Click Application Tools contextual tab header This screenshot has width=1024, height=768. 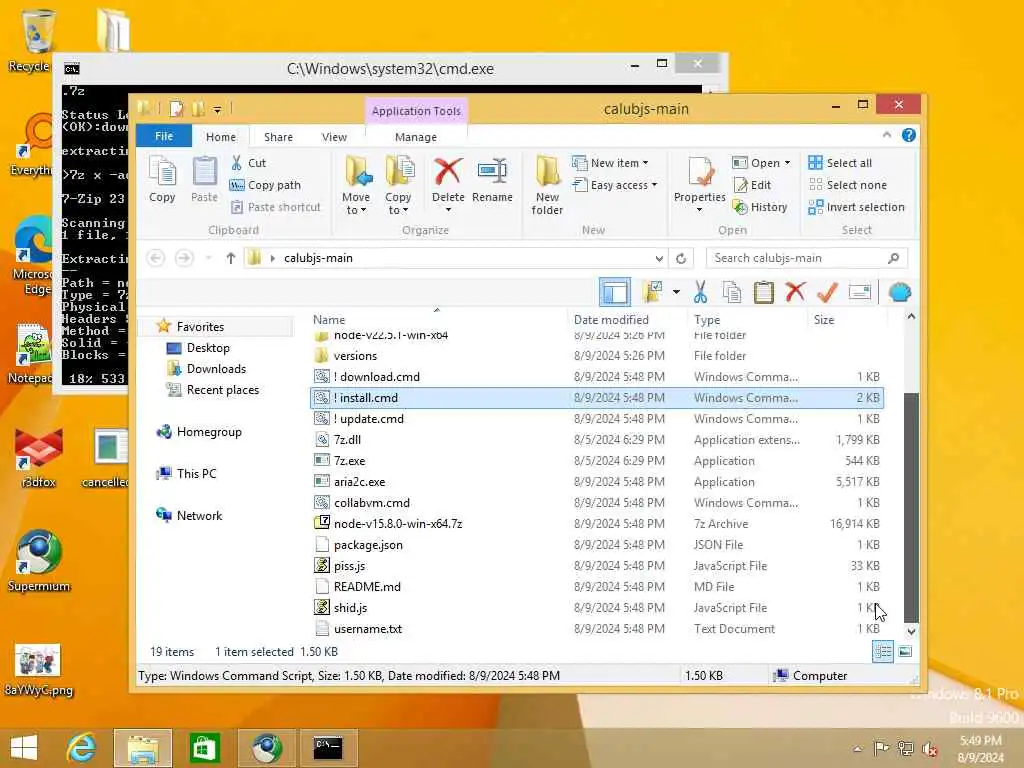click(416, 111)
